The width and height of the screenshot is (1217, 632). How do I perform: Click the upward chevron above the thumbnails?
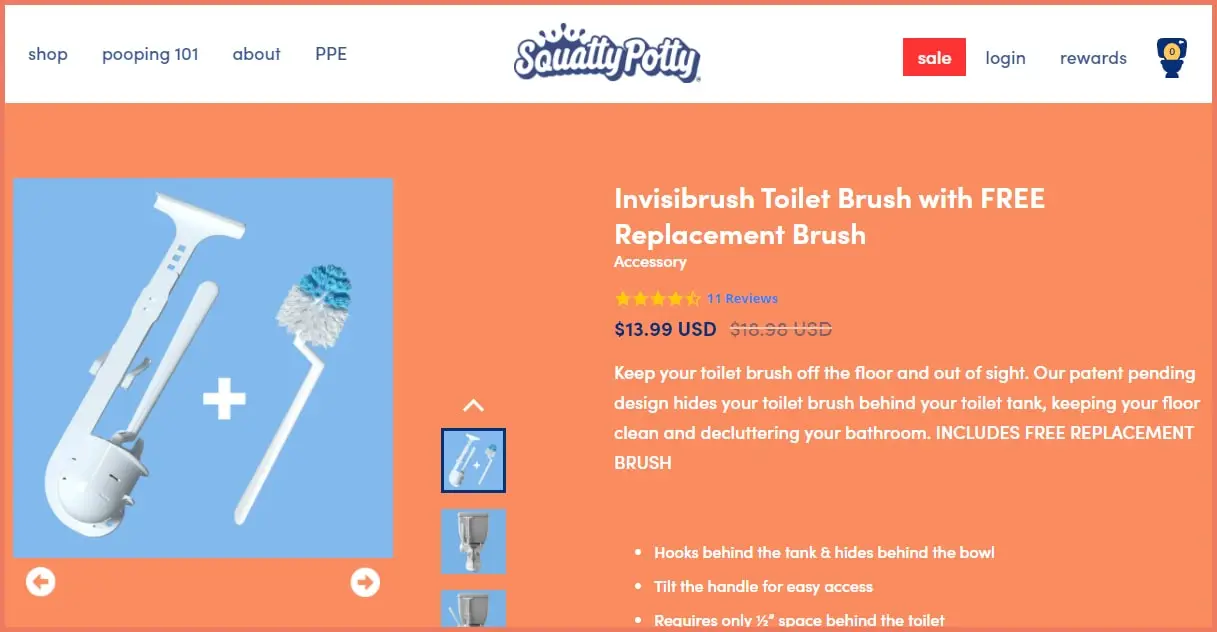pyautogui.click(x=474, y=405)
